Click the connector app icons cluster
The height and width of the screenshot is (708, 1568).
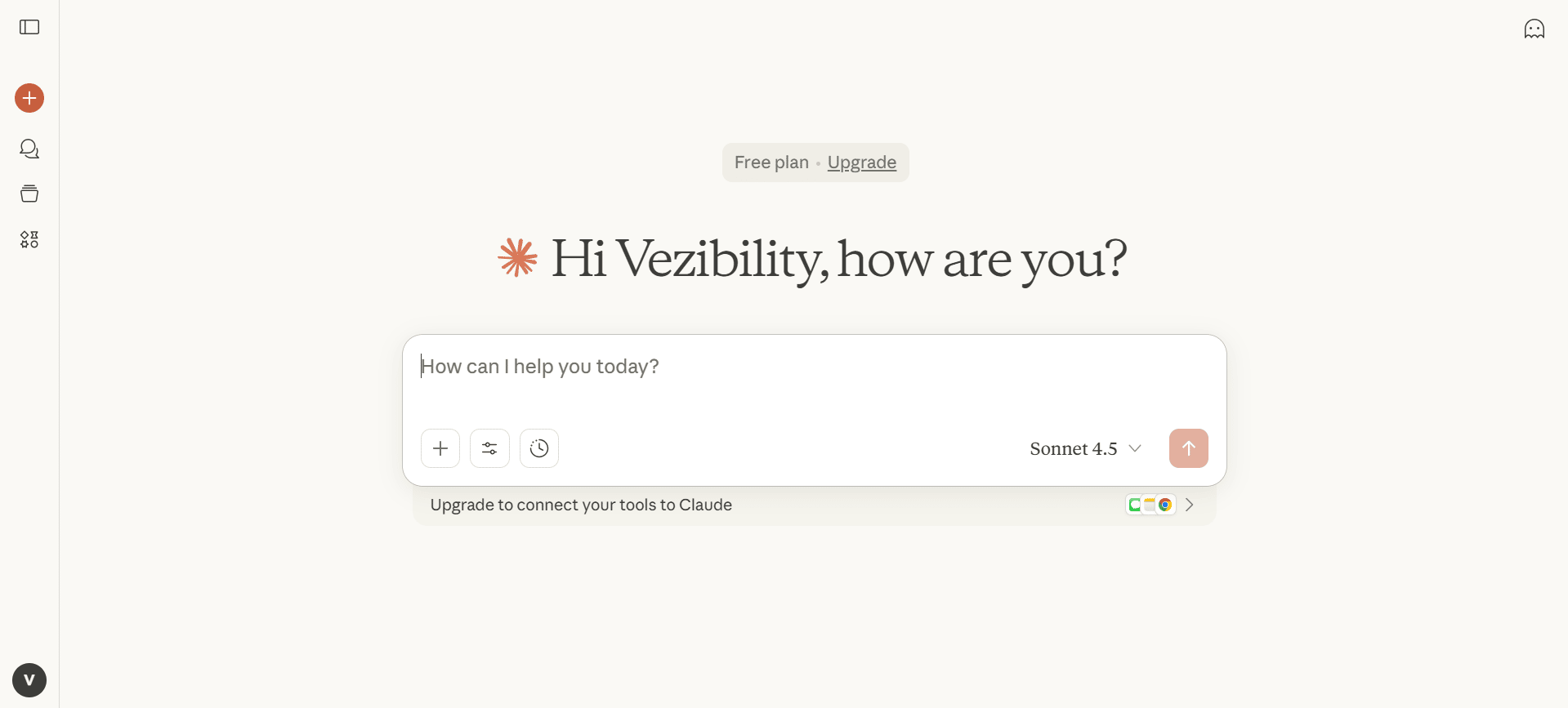click(1150, 505)
